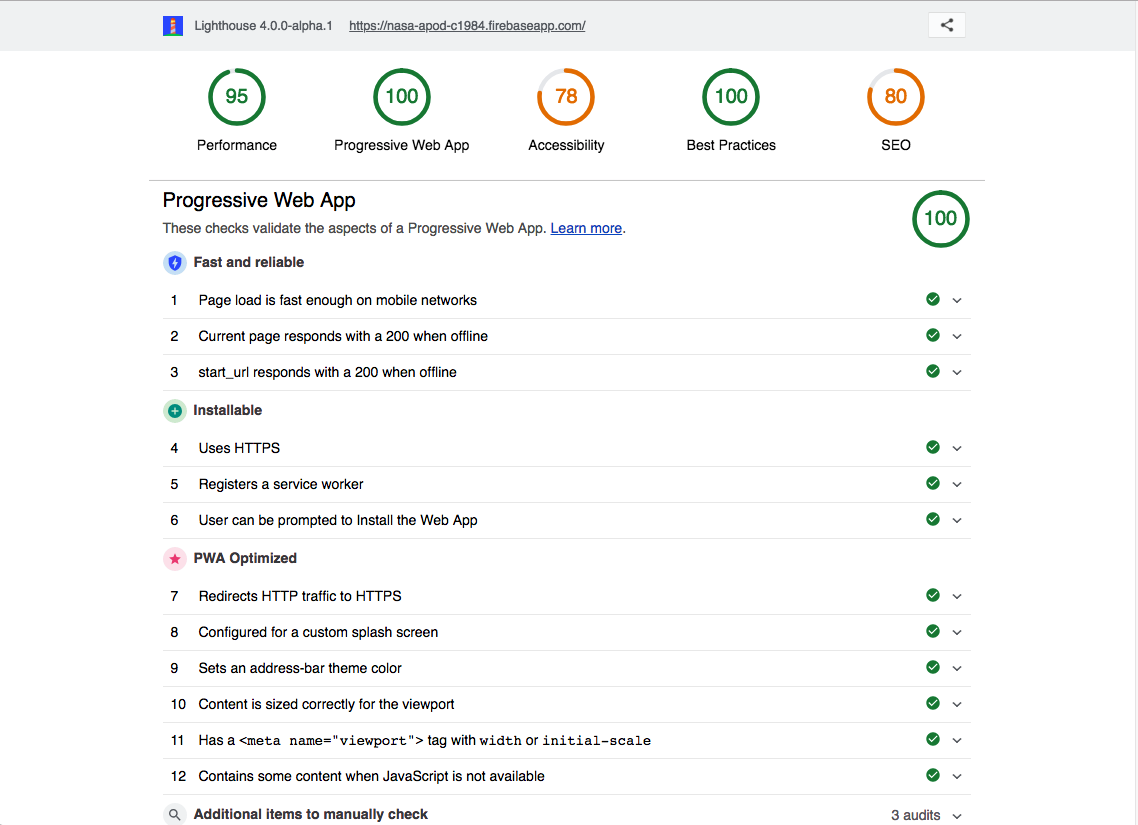Expand Current page responds with 200 offline

click(957, 336)
